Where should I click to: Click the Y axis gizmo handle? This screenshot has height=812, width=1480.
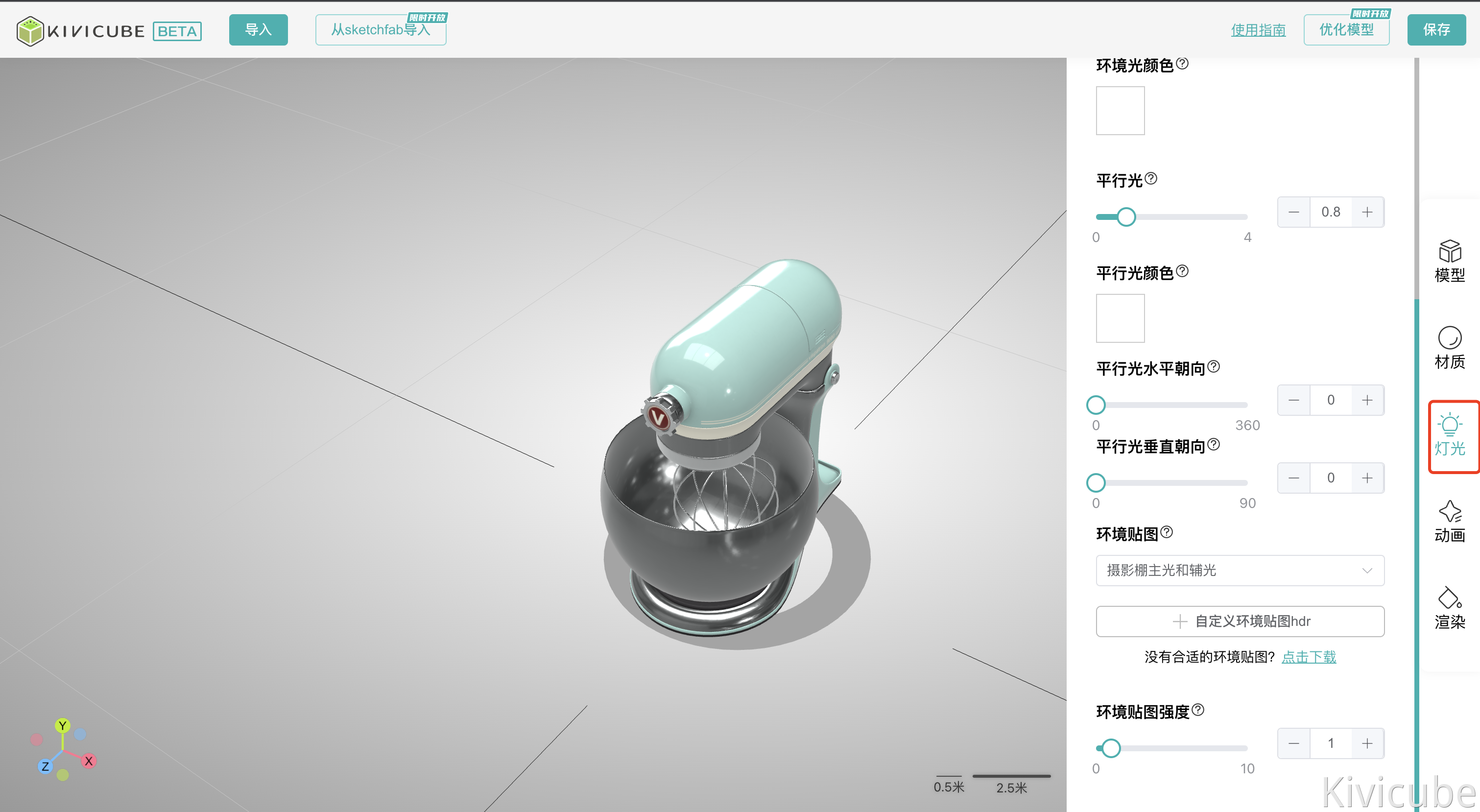63,725
